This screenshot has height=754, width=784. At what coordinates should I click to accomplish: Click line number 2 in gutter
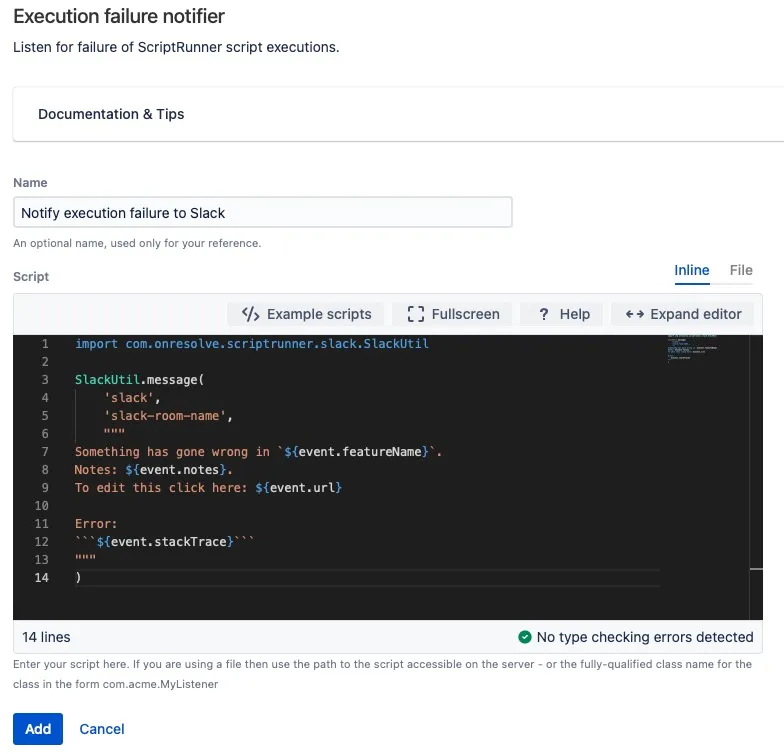coord(45,362)
